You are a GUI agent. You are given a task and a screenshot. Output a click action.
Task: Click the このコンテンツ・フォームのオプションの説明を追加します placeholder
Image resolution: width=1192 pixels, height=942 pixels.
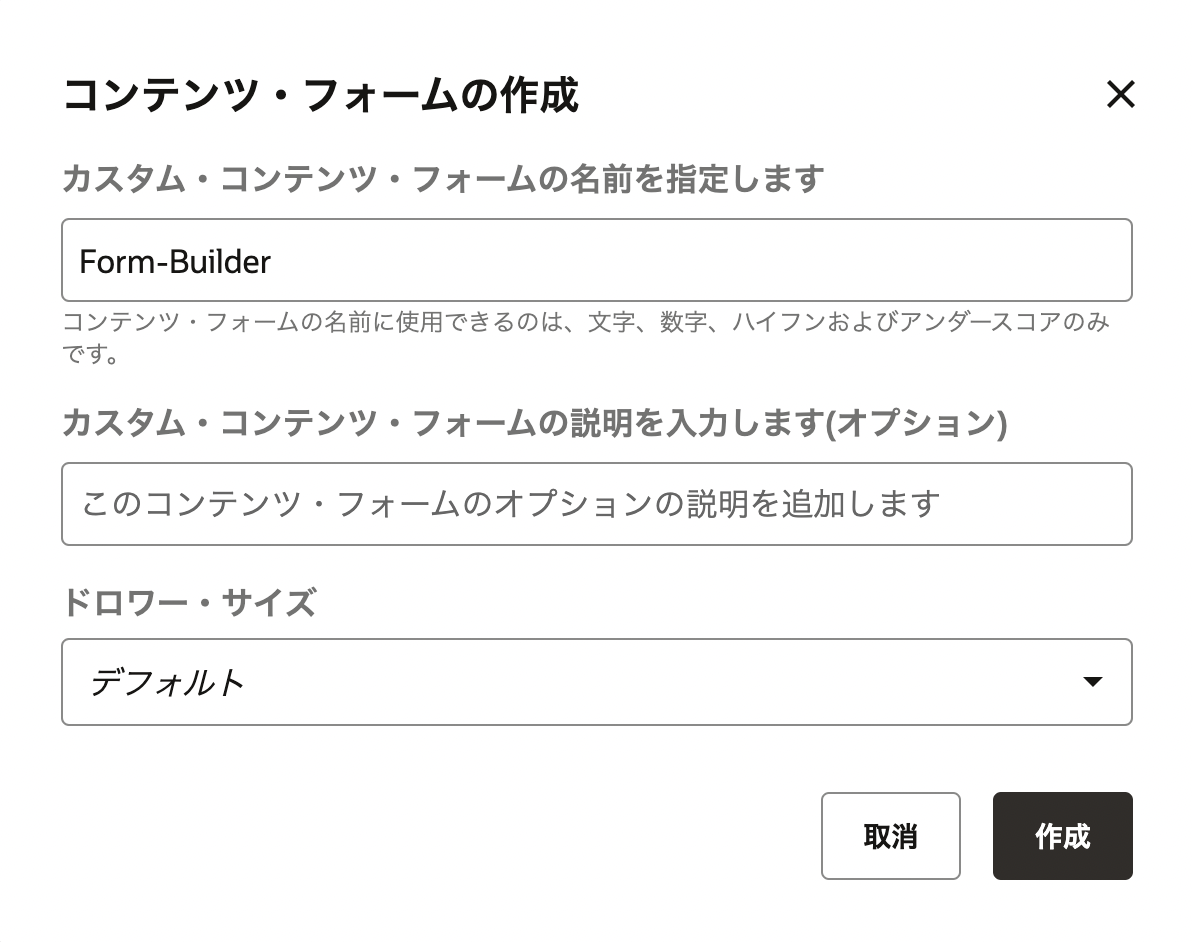click(x=510, y=504)
